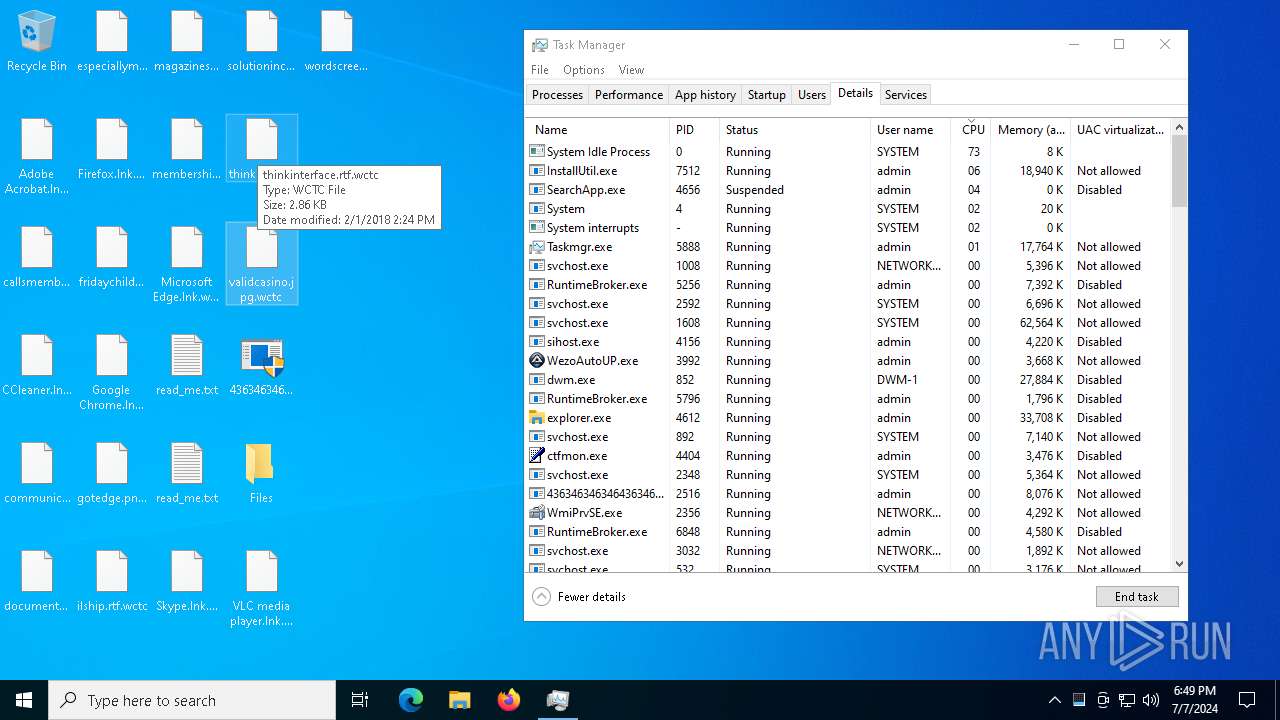Switch to the Users tab
1280x720 pixels.
(x=812, y=95)
